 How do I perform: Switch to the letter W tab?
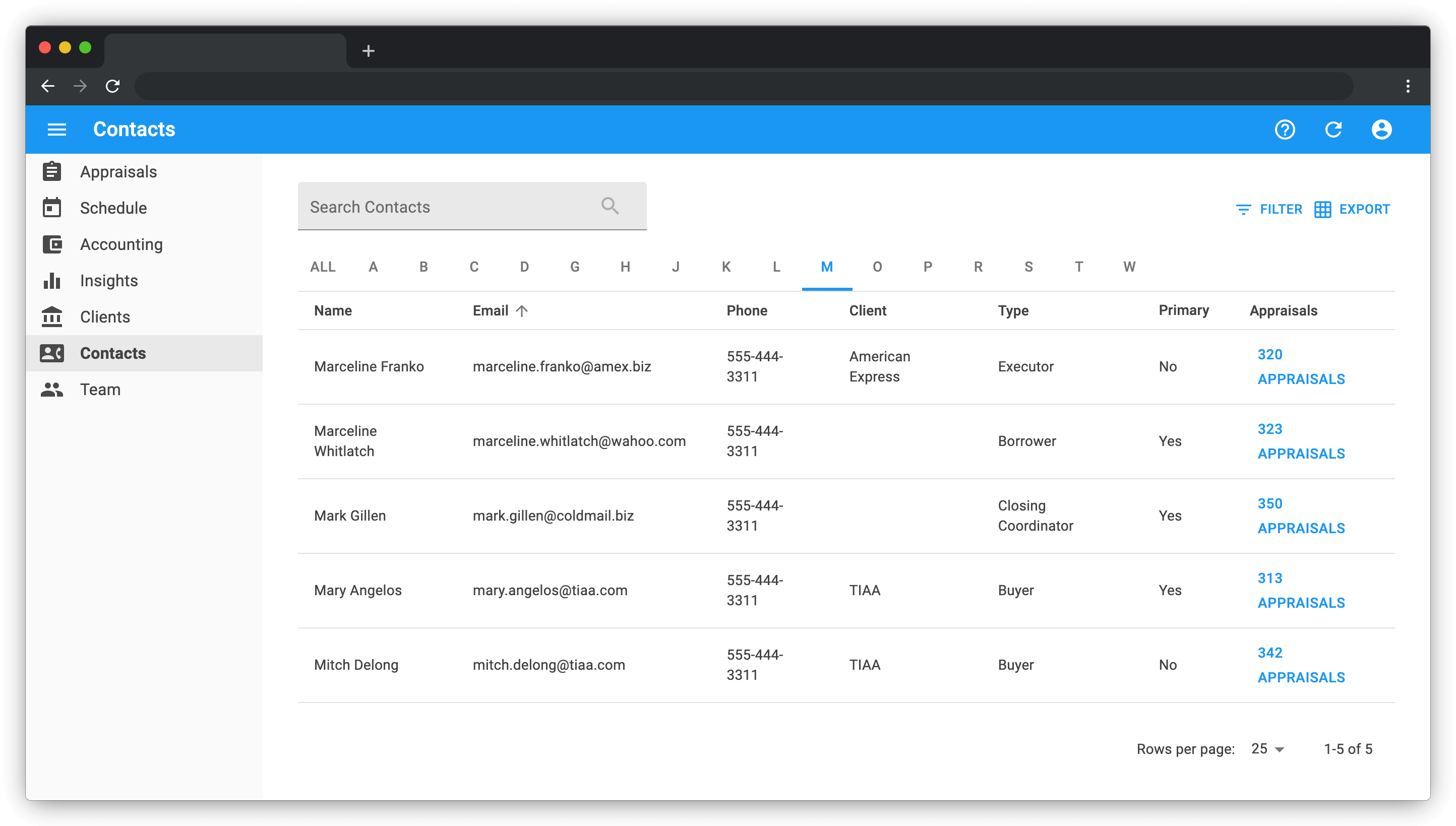click(x=1129, y=267)
